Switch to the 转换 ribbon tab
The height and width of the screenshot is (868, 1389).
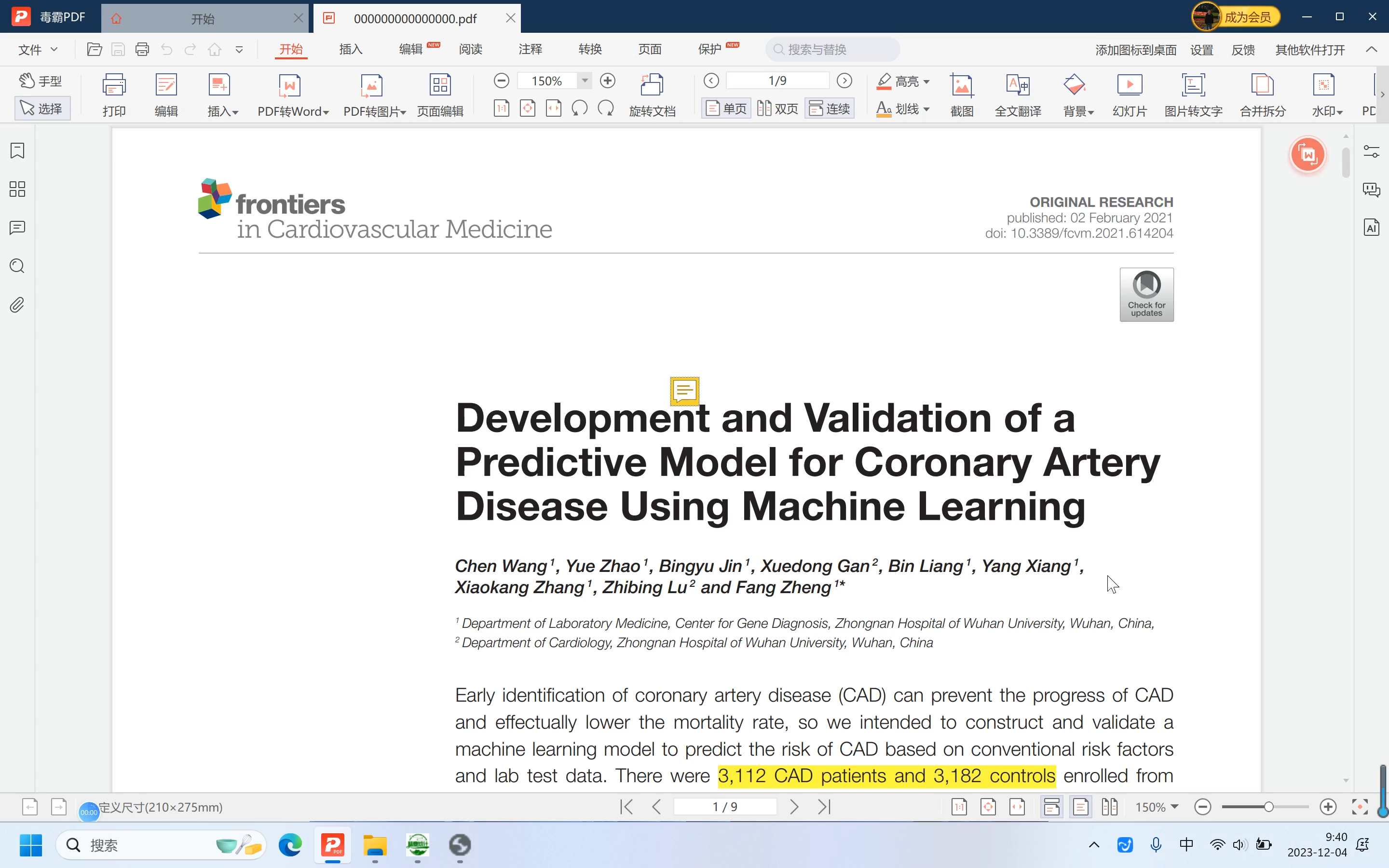click(590, 49)
